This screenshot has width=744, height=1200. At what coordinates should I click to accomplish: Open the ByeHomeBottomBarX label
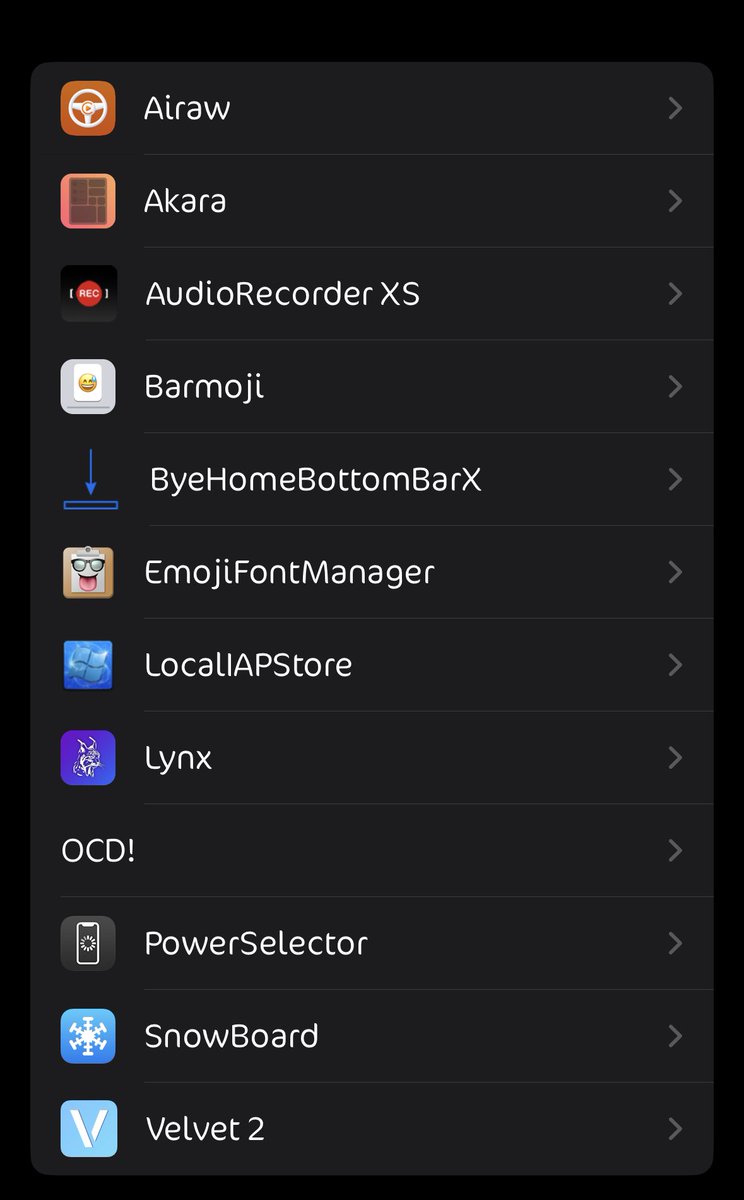(x=316, y=480)
